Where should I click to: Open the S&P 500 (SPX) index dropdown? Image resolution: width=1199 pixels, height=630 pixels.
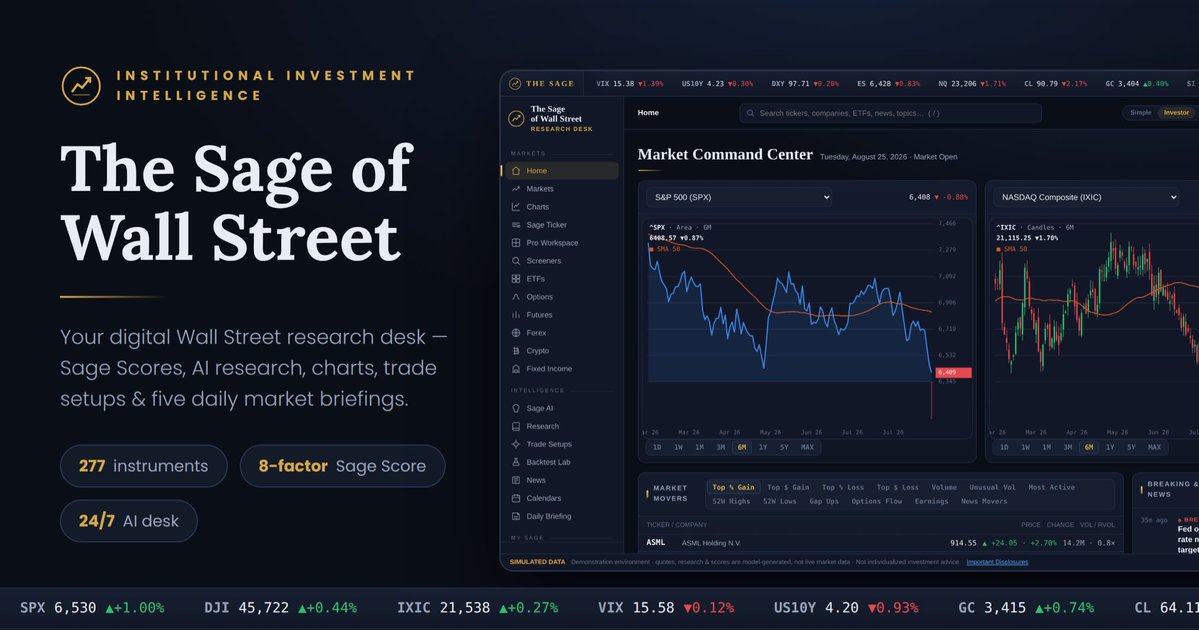click(x=739, y=197)
